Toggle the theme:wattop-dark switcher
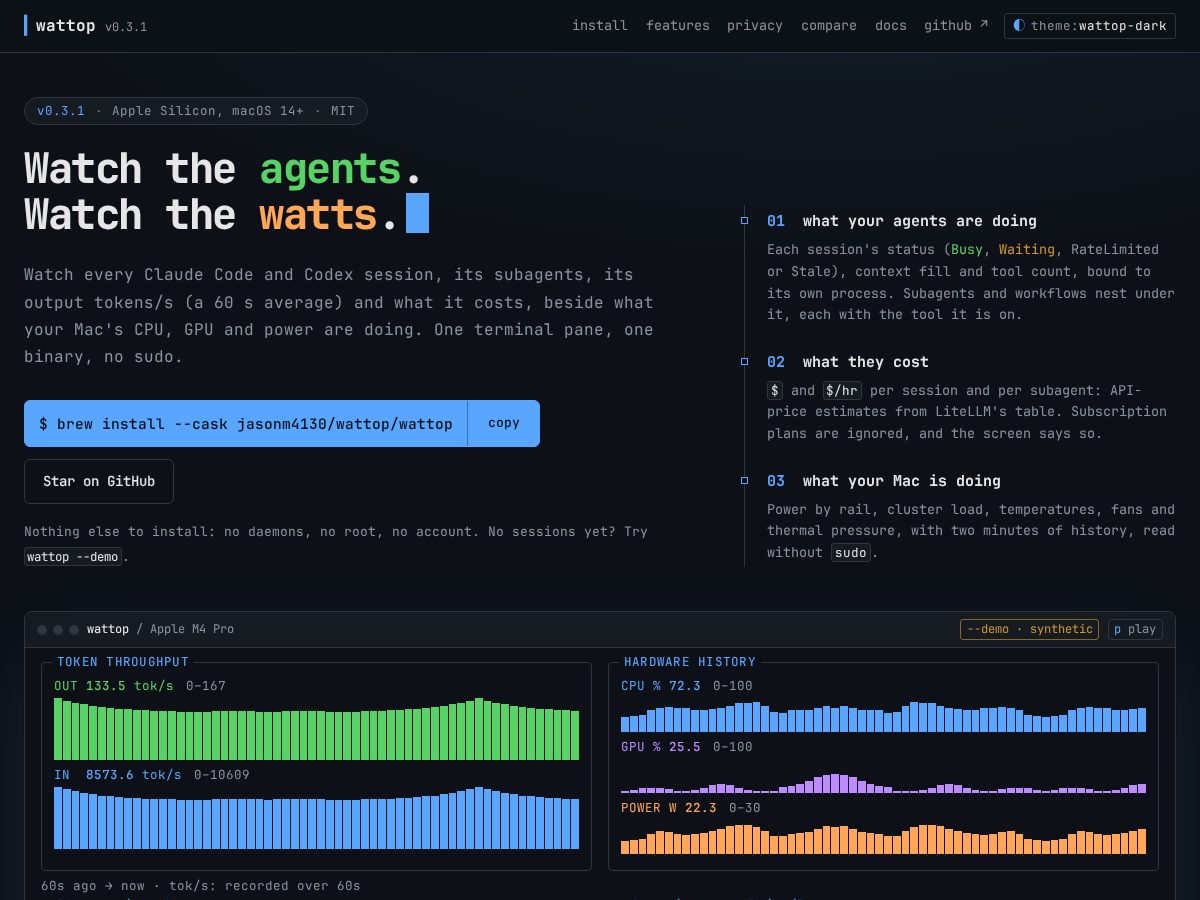The width and height of the screenshot is (1200, 900). coord(1090,26)
